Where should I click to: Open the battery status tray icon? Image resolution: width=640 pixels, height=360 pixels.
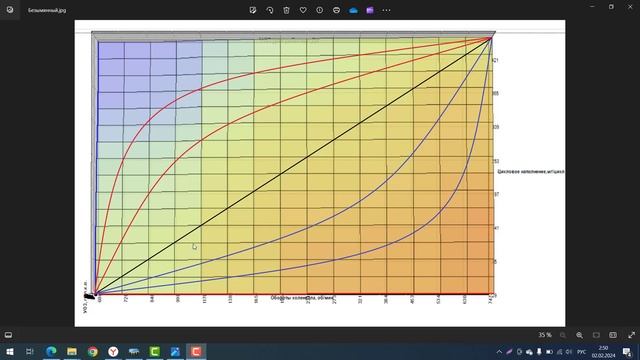(549, 352)
